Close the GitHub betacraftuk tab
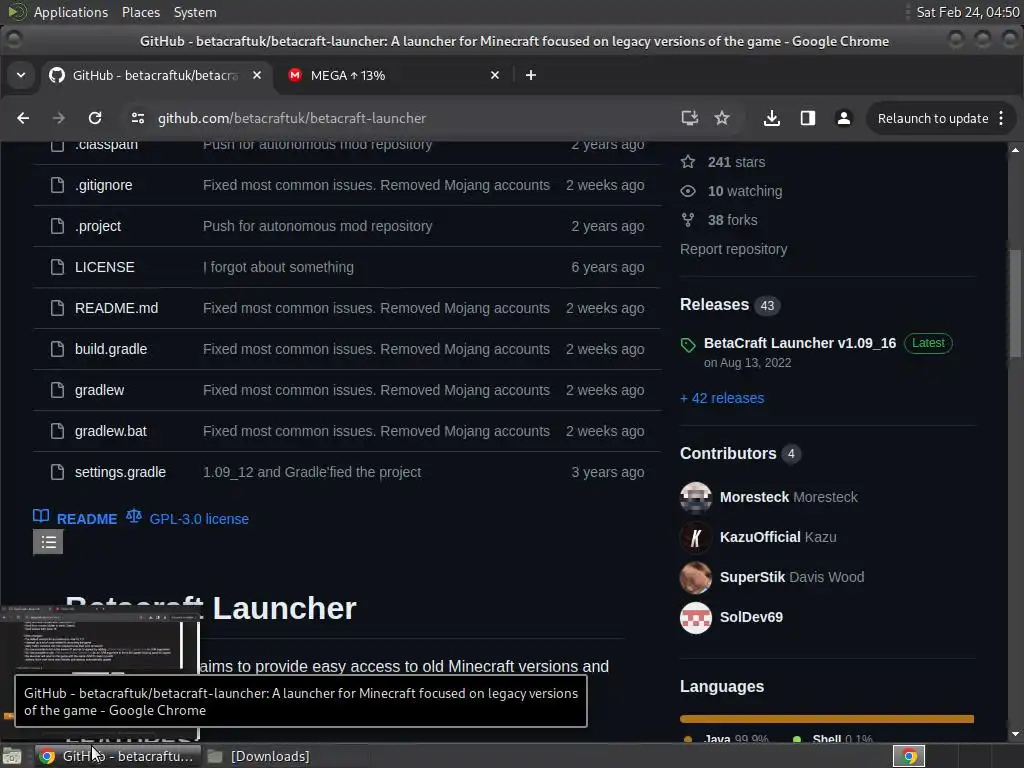The image size is (1024, 768). click(x=257, y=76)
